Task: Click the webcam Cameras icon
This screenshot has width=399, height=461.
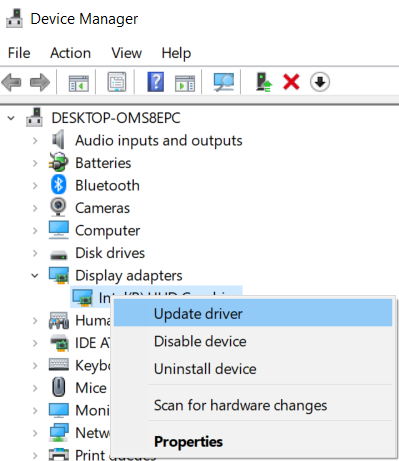Action: 59,207
